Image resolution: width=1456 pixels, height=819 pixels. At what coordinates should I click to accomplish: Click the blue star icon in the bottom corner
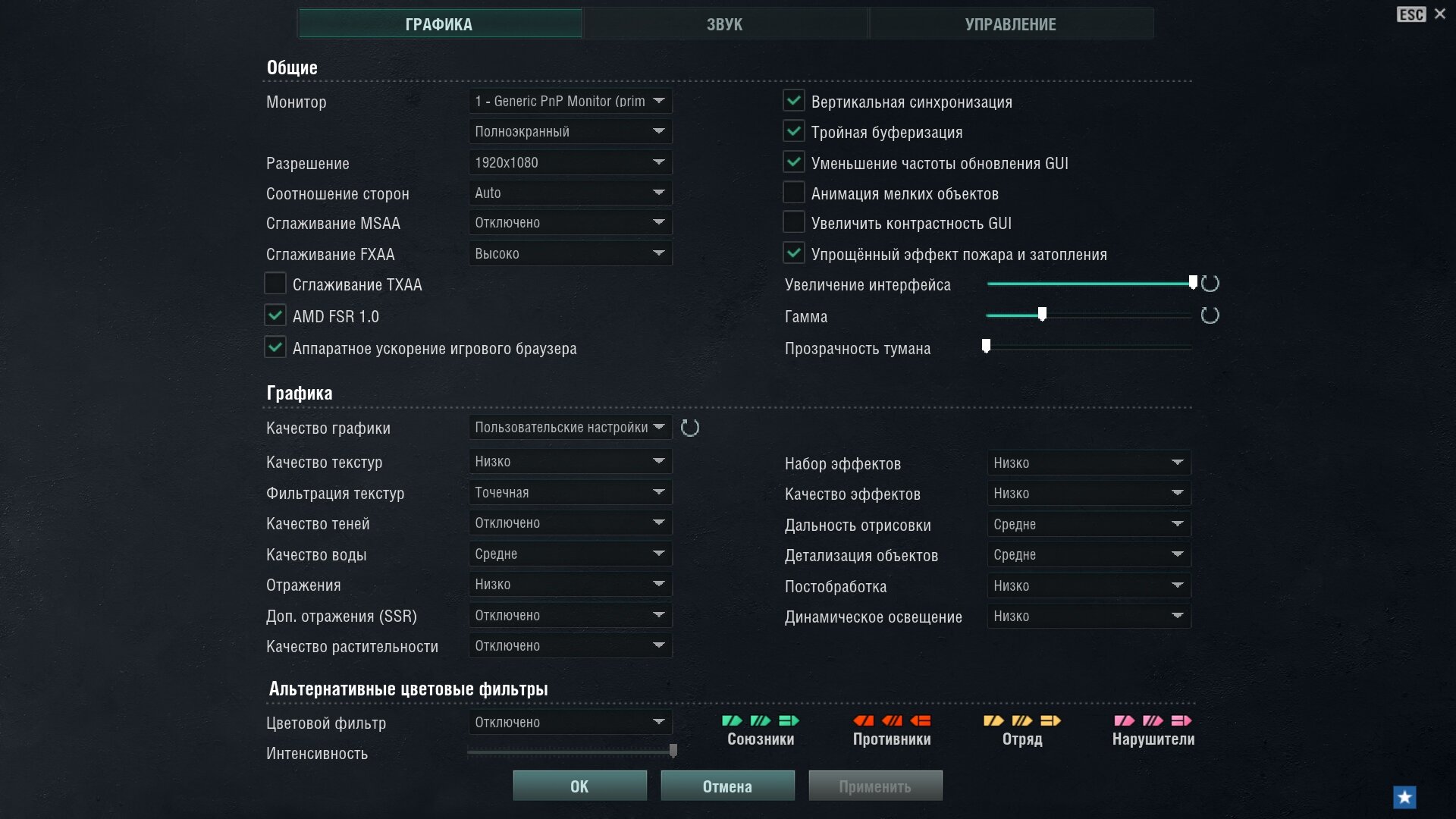tap(1404, 797)
